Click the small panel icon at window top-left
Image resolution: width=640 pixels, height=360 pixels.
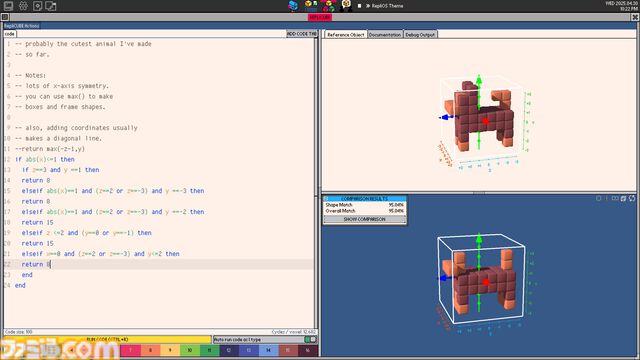pyautogui.click(x=5, y=17)
